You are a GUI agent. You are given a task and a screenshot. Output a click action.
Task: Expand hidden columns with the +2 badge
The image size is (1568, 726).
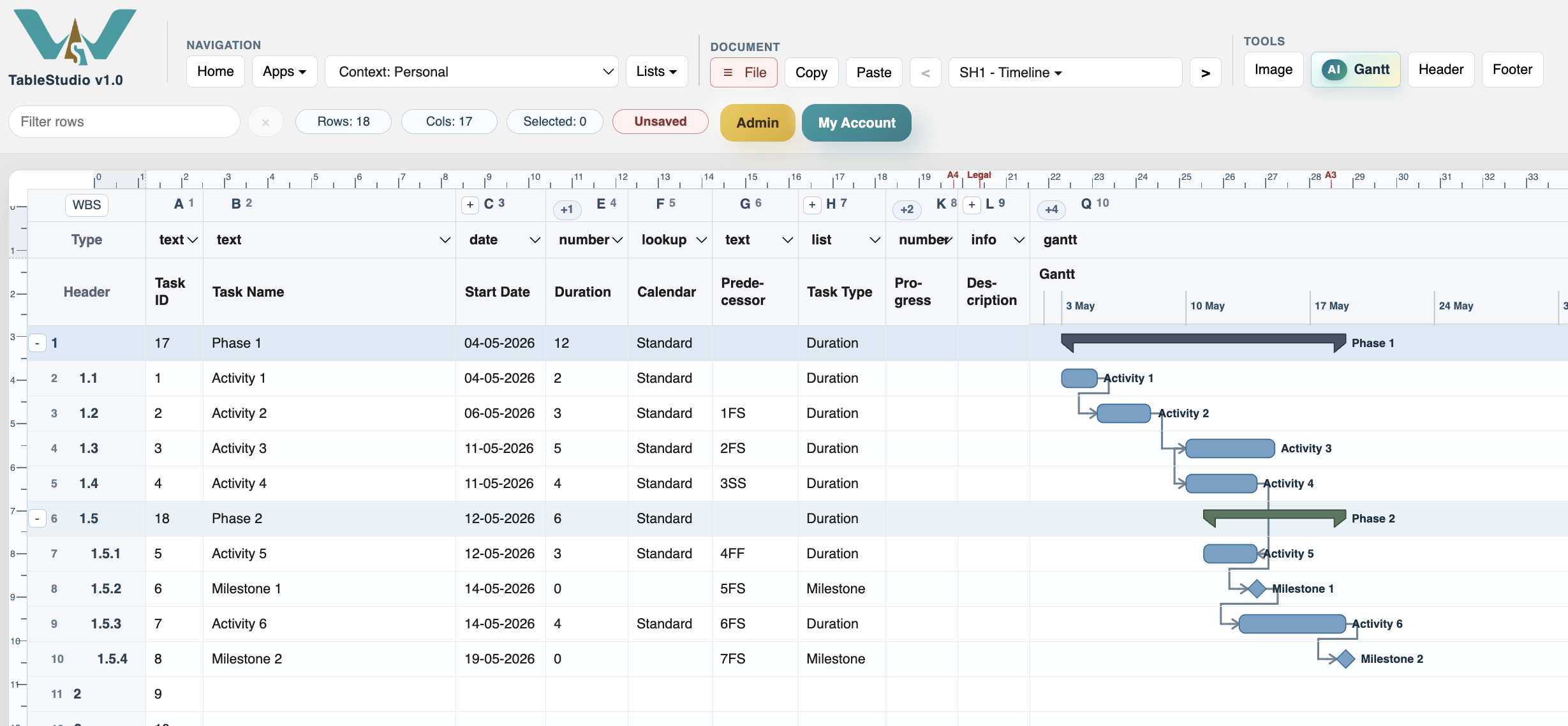906,209
